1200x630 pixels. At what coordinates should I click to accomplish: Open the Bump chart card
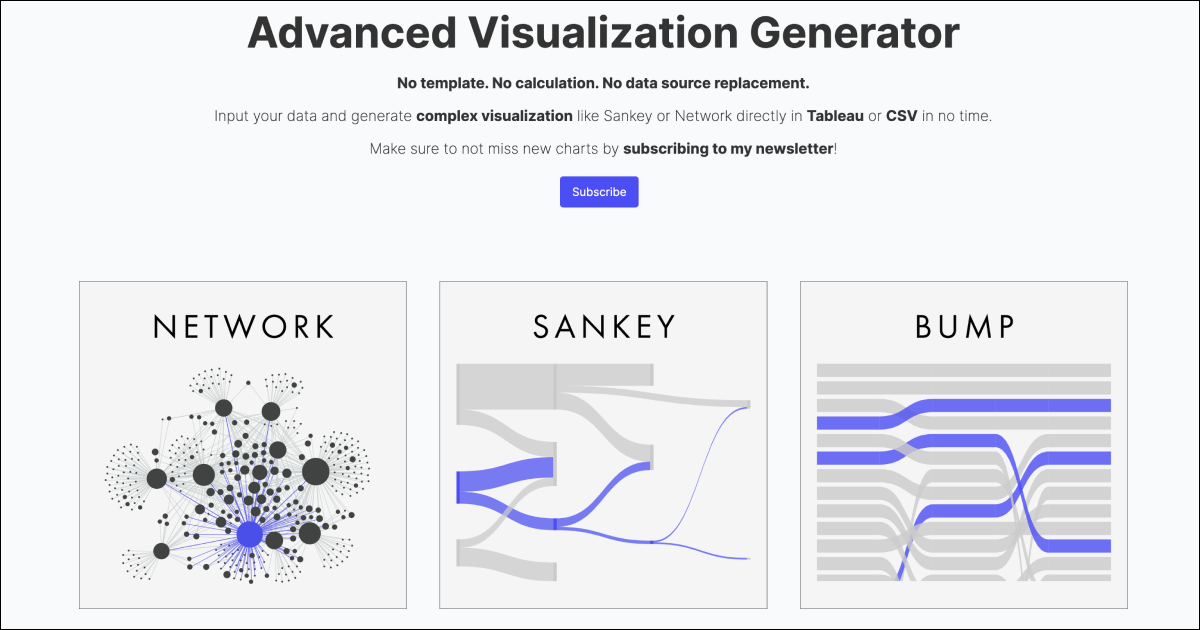point(963,445)
